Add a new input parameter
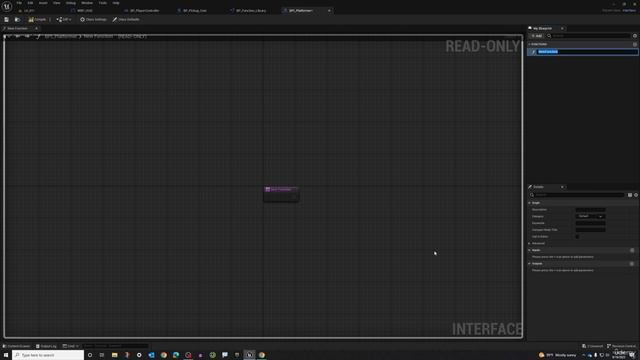Viewport: 640px width, 360px height. (x=632, y=250)
